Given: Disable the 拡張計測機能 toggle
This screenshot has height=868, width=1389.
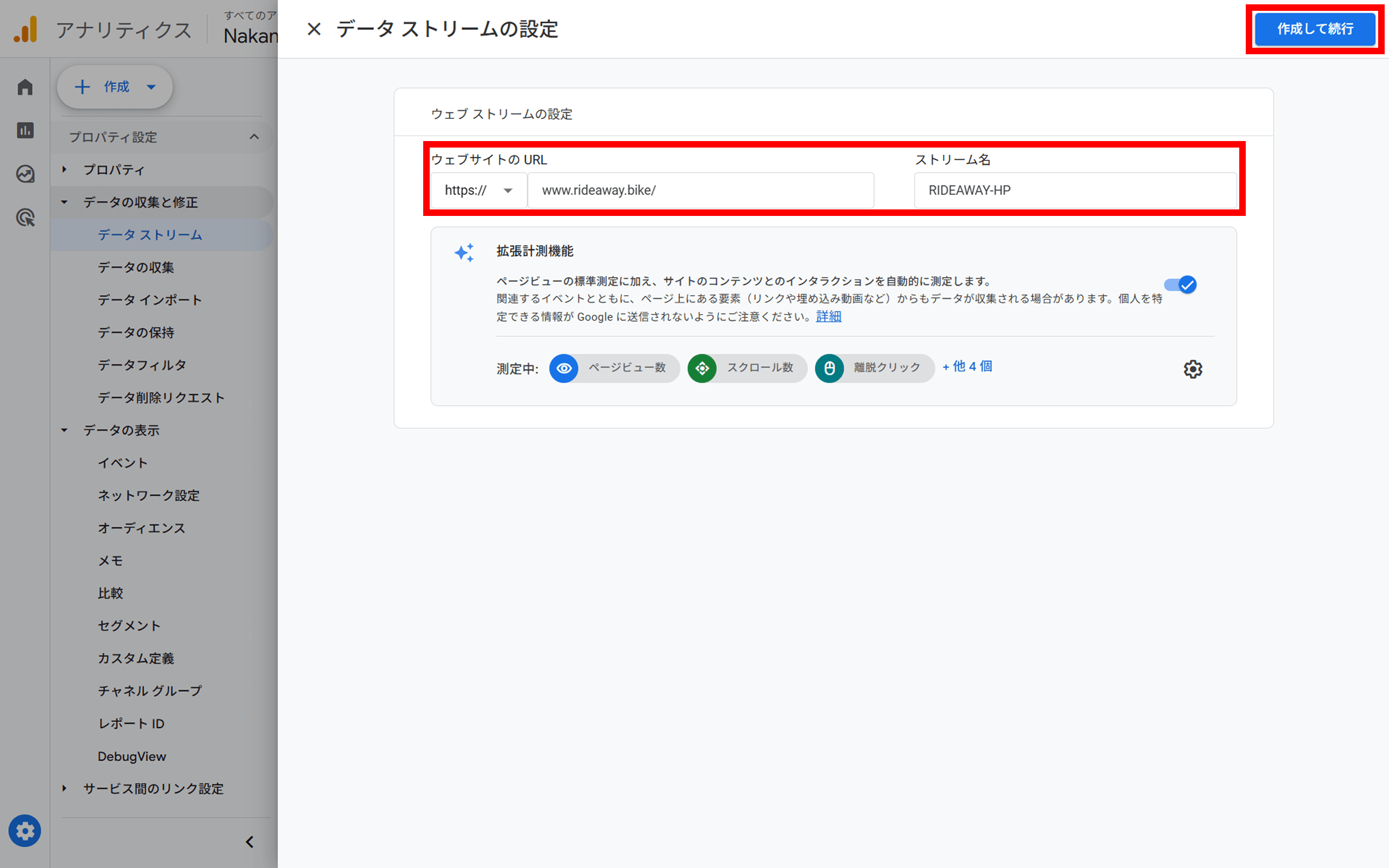Looking at the screenshot, I should (1180, 284).
